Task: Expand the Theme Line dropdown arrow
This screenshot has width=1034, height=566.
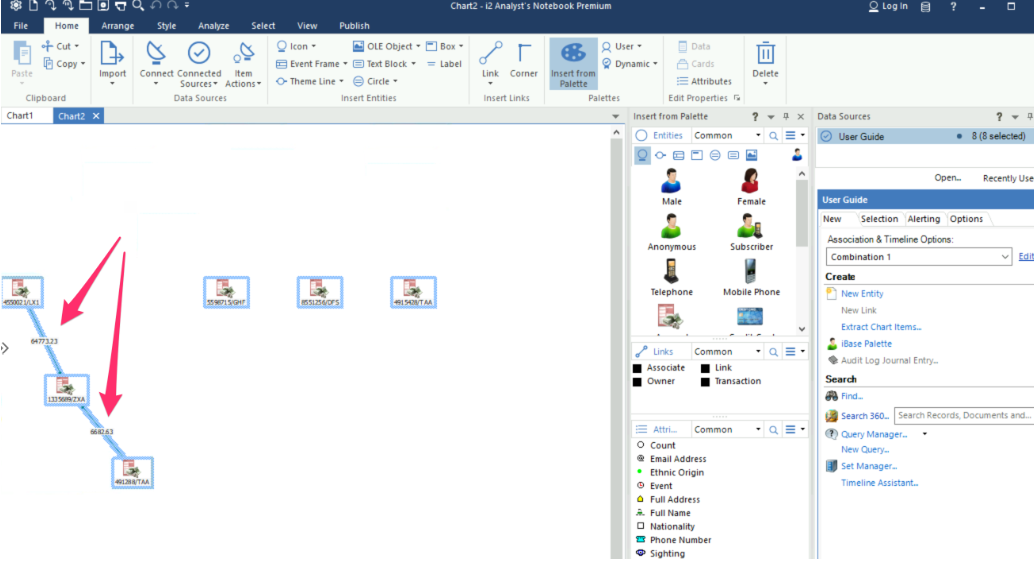Action: (x=343, y=82)
